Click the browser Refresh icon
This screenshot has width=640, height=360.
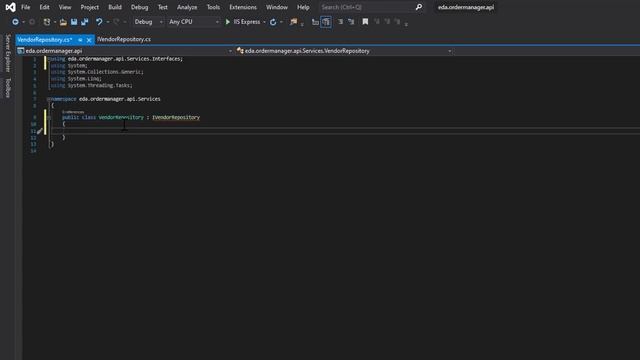273,22
